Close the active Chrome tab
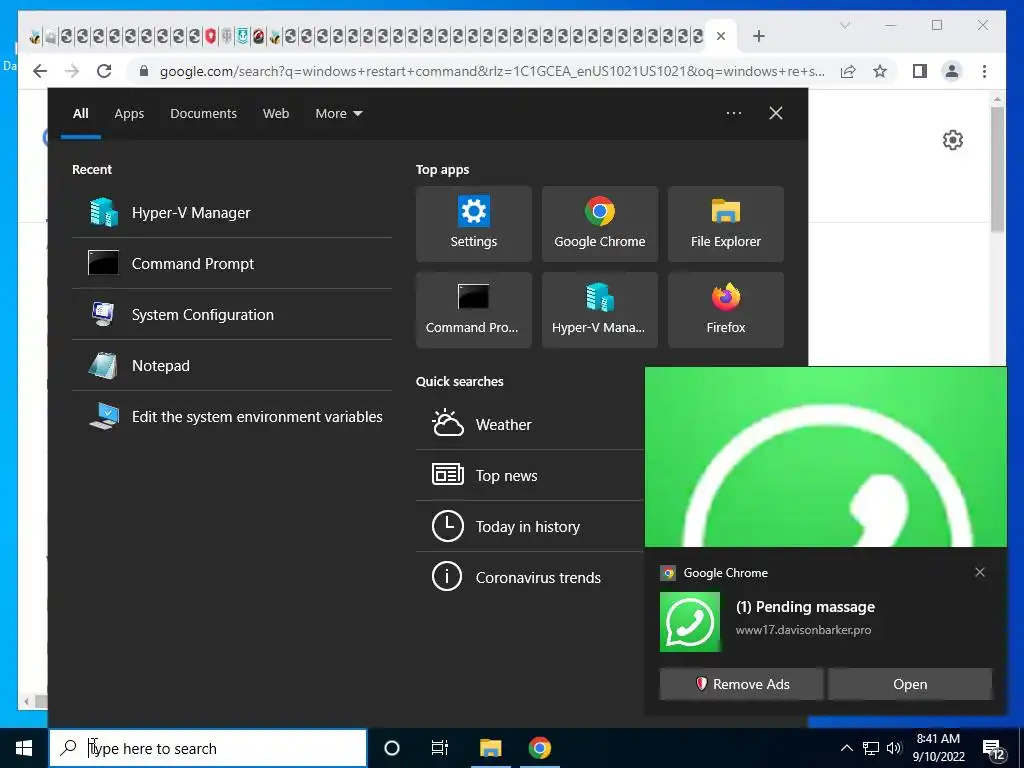This screenshot has height=768, width=1024. 721,36
